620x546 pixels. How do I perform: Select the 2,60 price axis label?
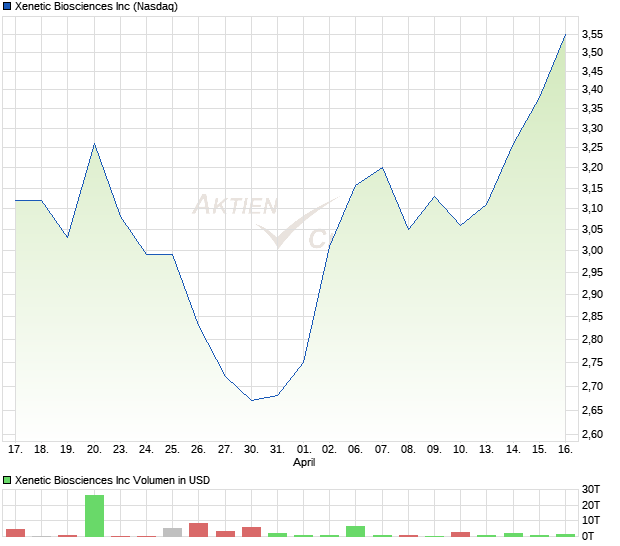point(592,434)
